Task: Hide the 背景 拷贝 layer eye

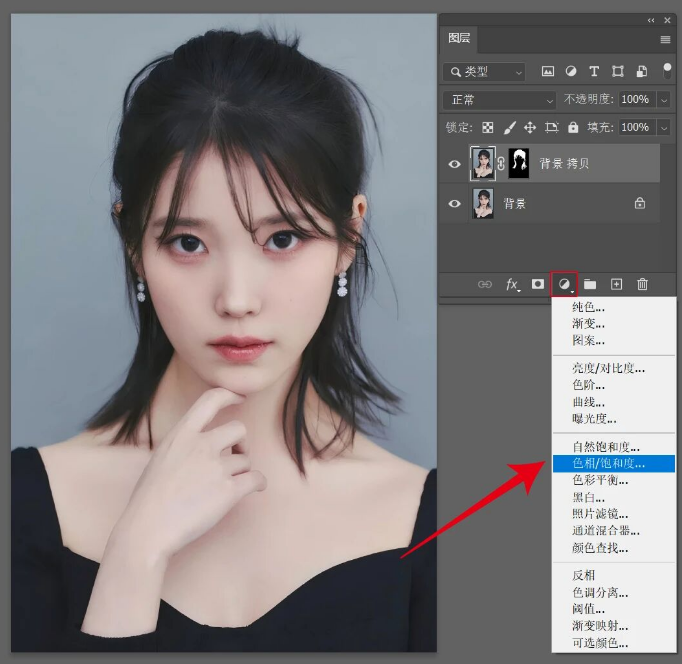Action: (x=455, y=164)
